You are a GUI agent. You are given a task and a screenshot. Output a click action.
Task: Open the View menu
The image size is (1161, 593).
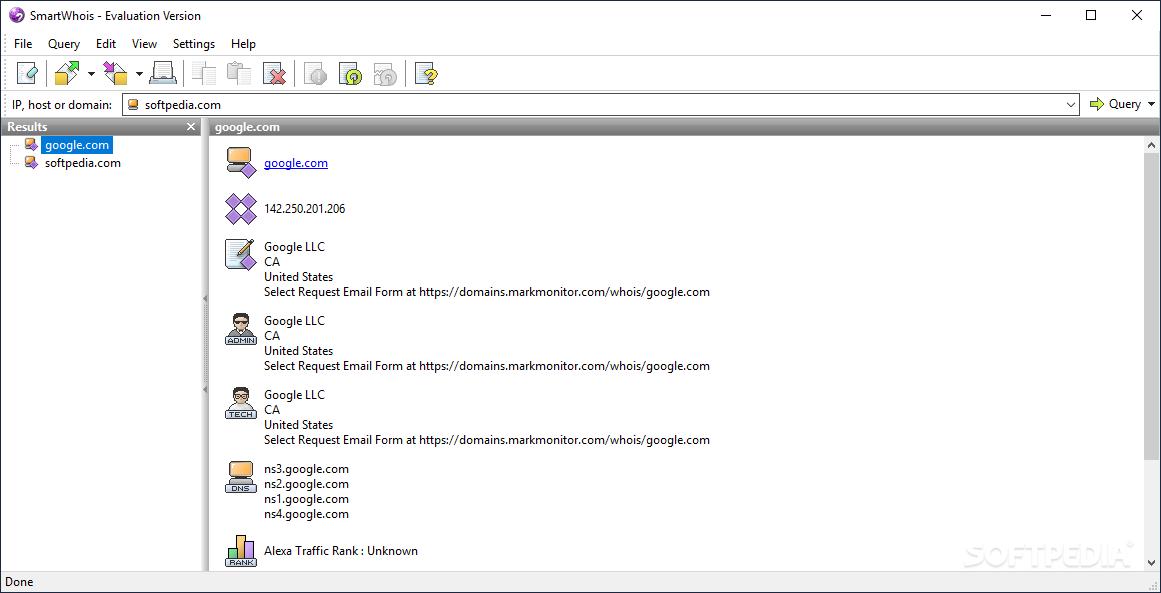(x=144, y=44)
